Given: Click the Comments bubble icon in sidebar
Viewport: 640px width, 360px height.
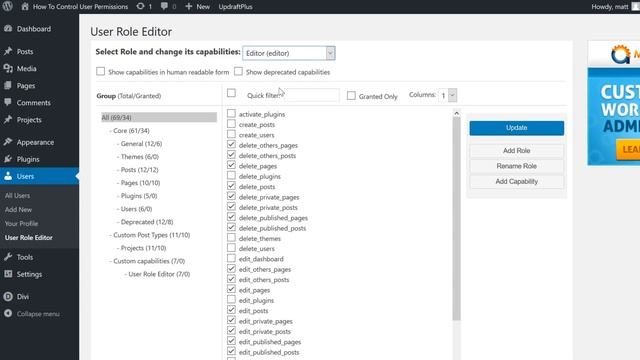Looking at the screenshot, I should point(8,102).
